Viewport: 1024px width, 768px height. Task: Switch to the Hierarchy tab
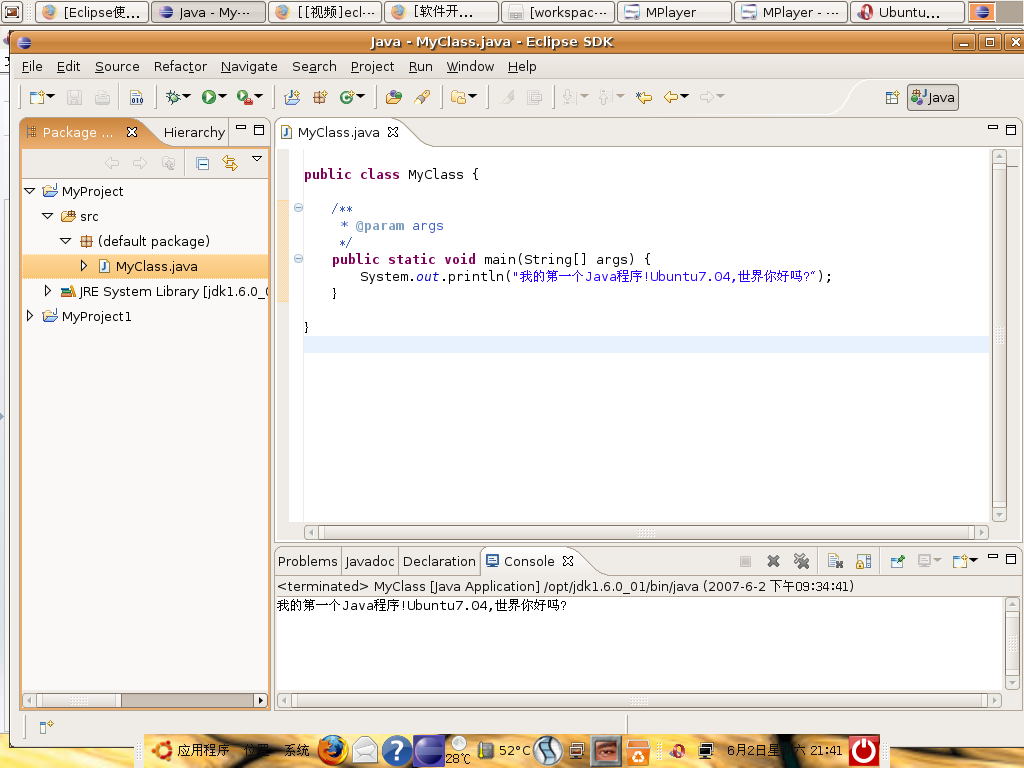click(x=194, y=132)
